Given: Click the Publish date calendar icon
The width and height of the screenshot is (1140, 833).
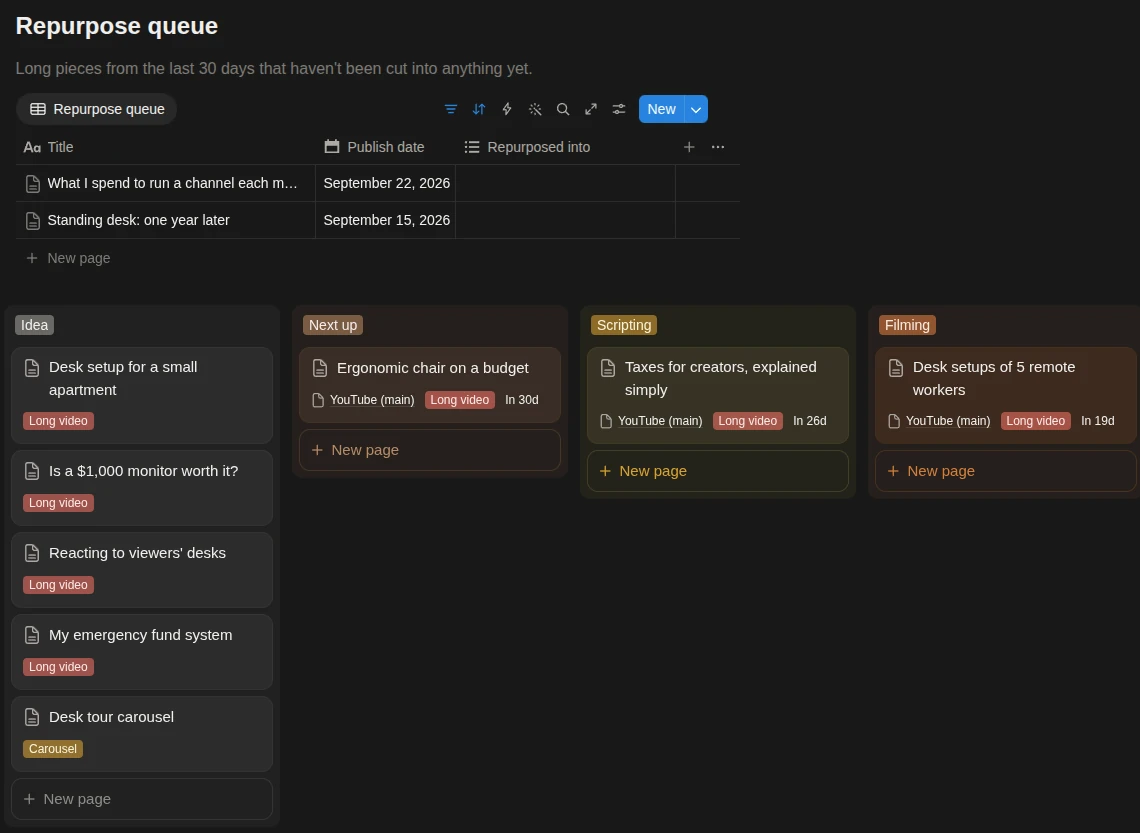Looking at the screenshot, I should (x=332, y=147).
